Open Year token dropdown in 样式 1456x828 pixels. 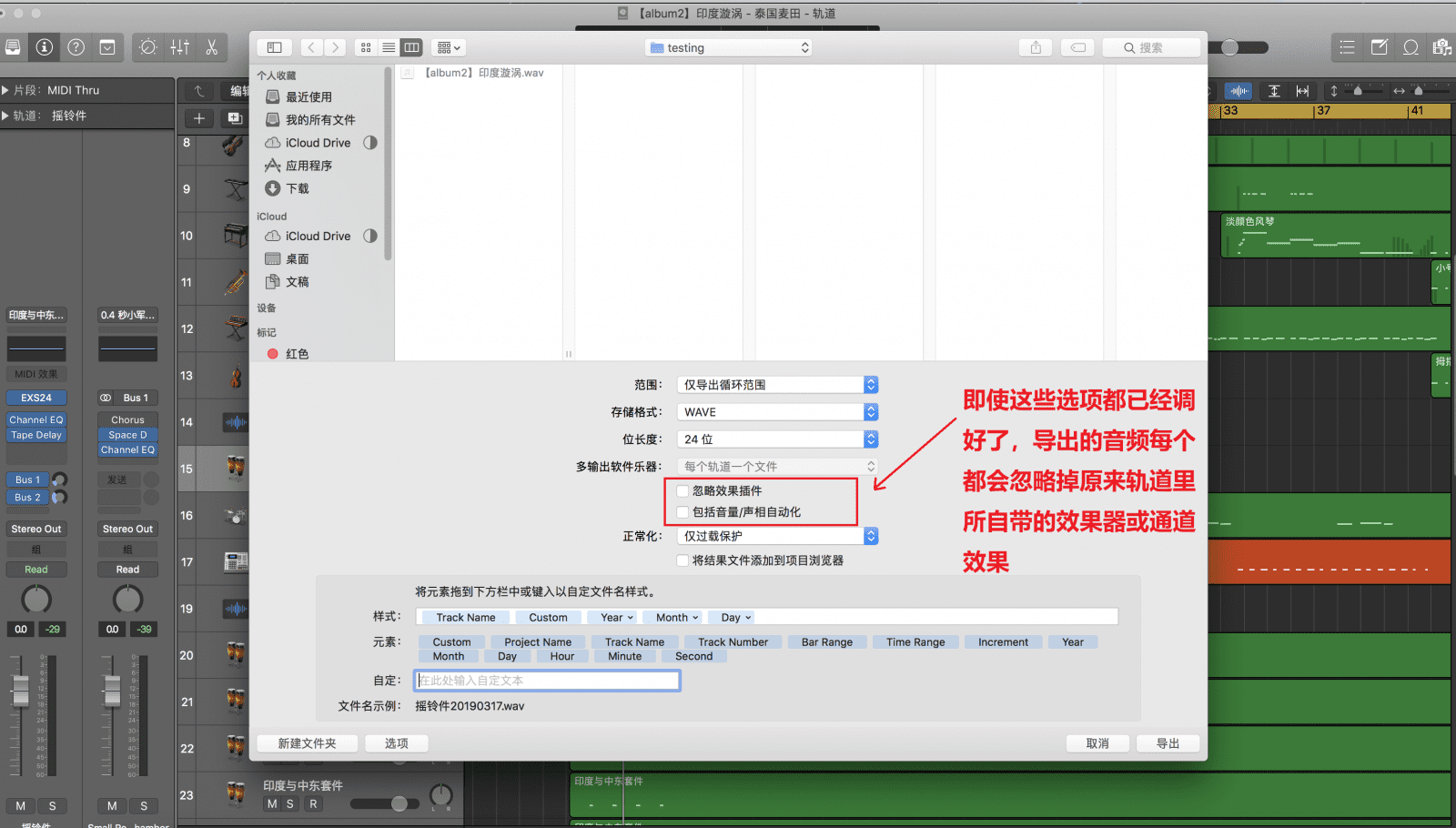pos(617,617)
